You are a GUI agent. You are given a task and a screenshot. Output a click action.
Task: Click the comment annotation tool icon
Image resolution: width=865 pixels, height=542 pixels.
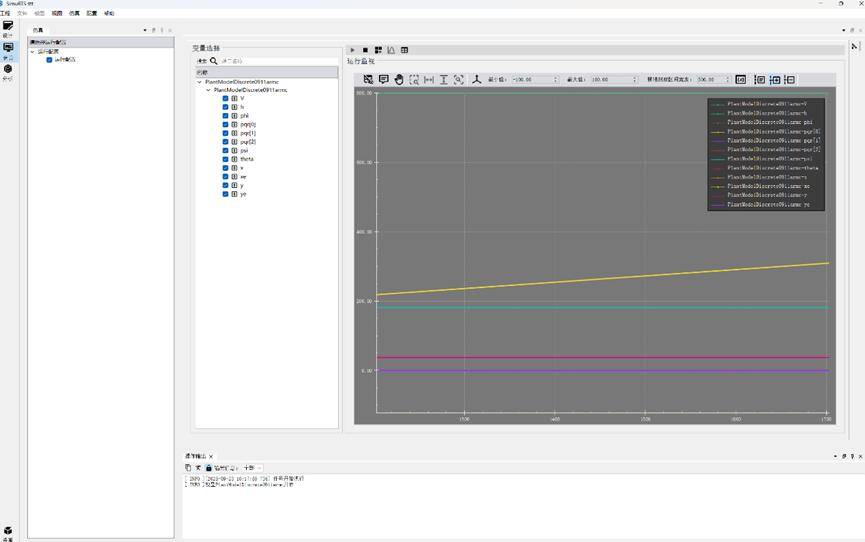[x=383, y=79]
